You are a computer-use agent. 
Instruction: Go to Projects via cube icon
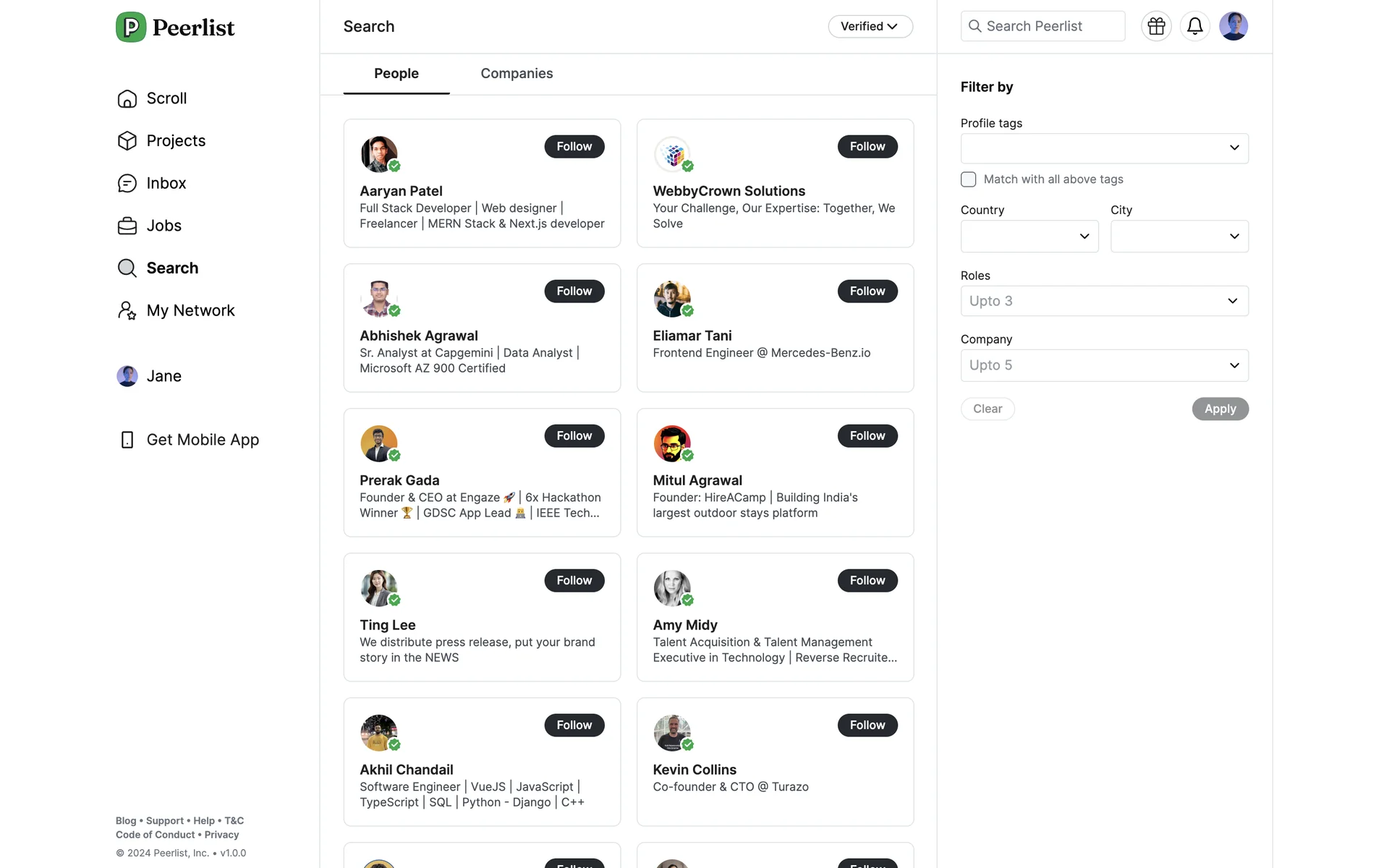127,141
